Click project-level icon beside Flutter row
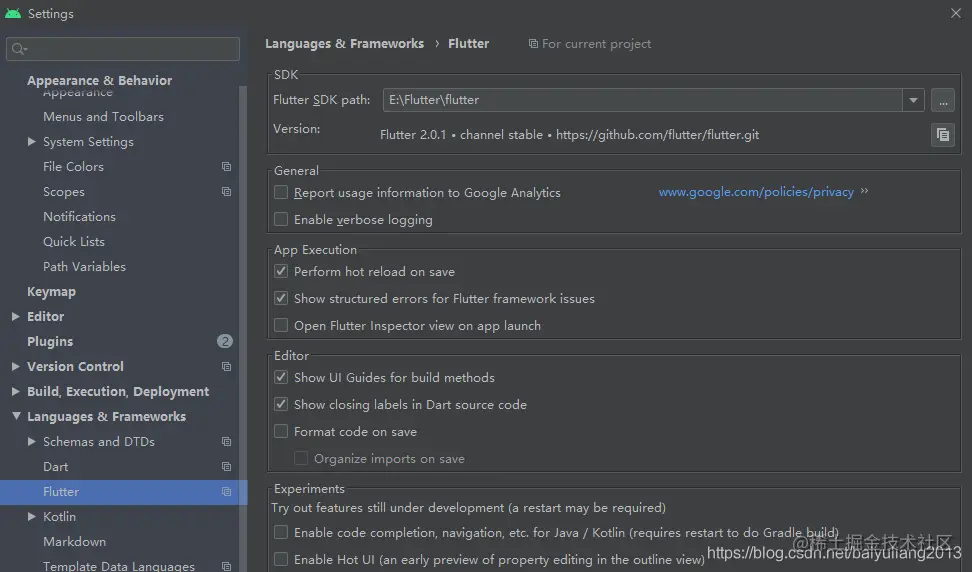Image resolution: width=972 pixels, height=572 pixels. (x=226, y=491)
